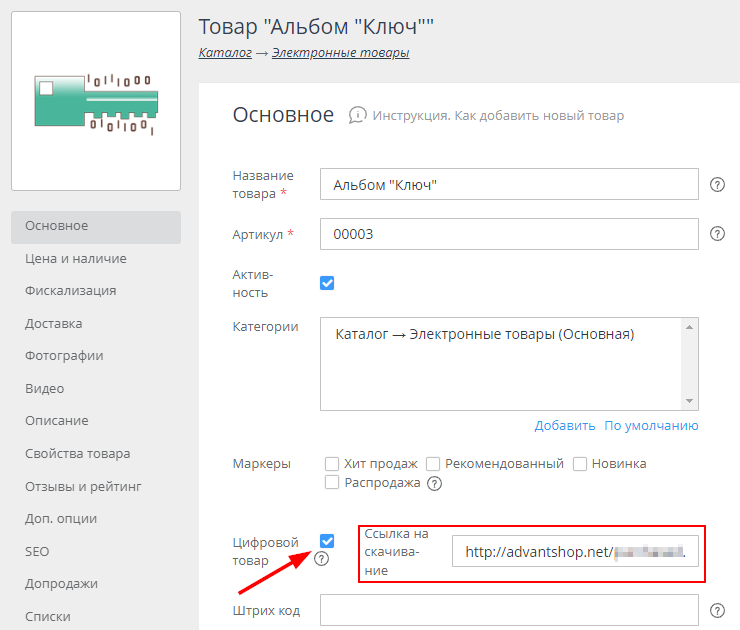Screen dimensions: 740x630
Task: Uncheck the Цифровой товар checkbox
Action: pos(327,541)
